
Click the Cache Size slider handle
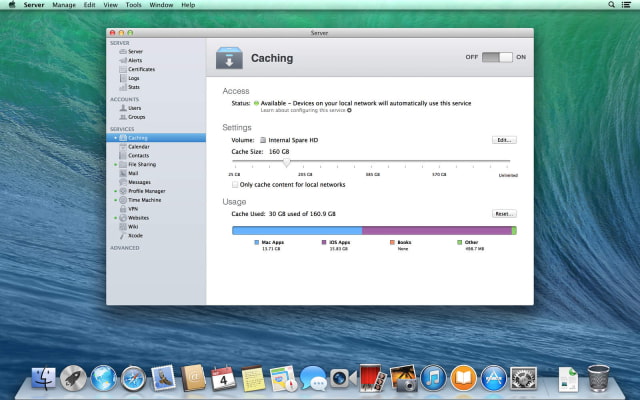pos(286,161)
